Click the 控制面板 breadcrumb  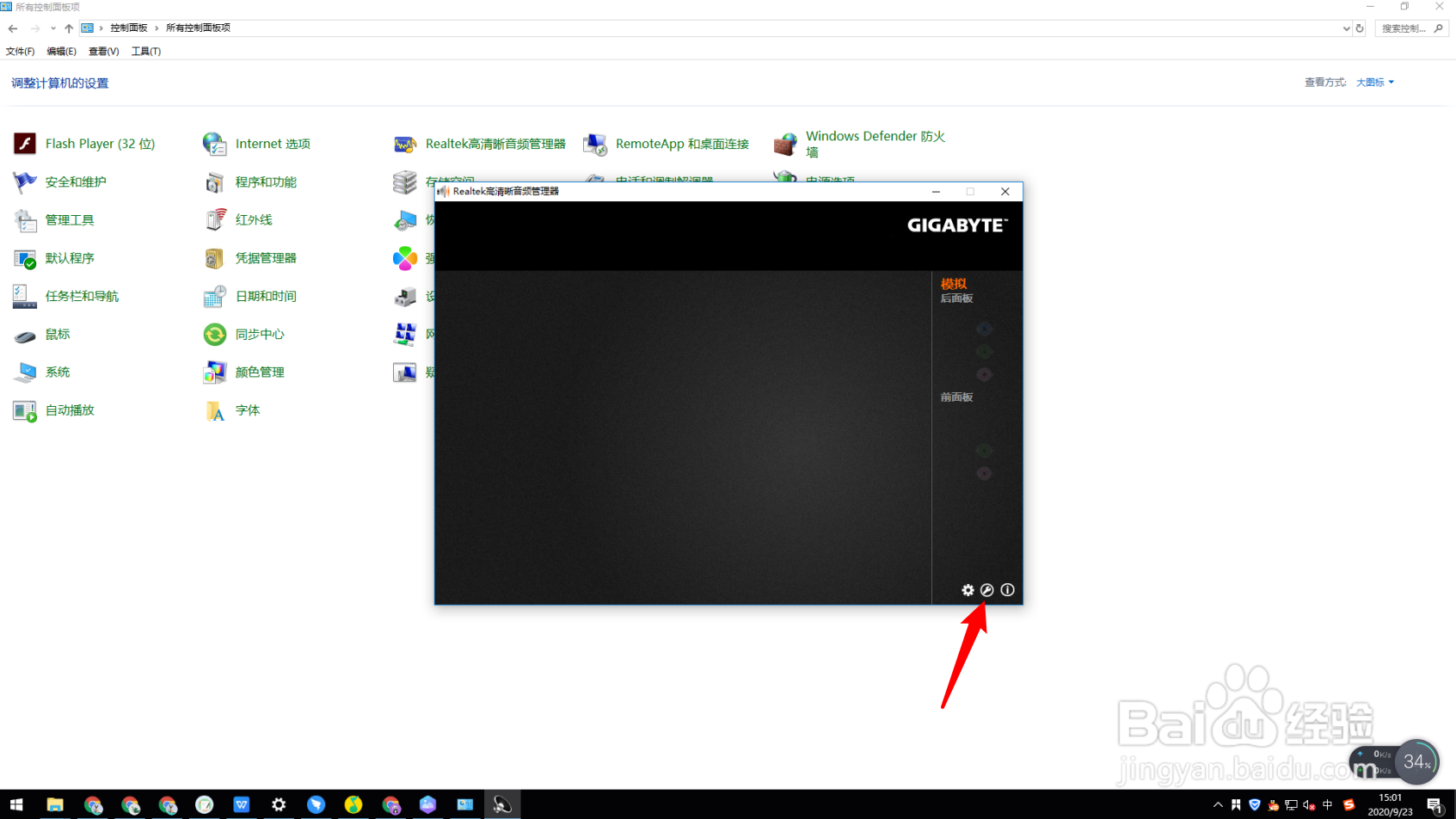point(129,28)
